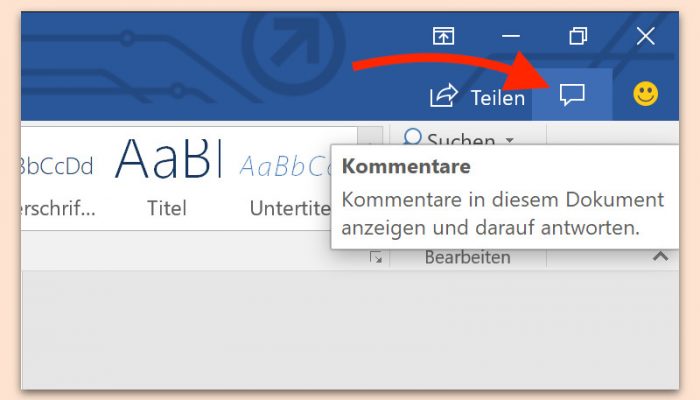Expand the dropdown arrow beside Suchen
Viewport: 700px width, 400px height.
point(510,140)
